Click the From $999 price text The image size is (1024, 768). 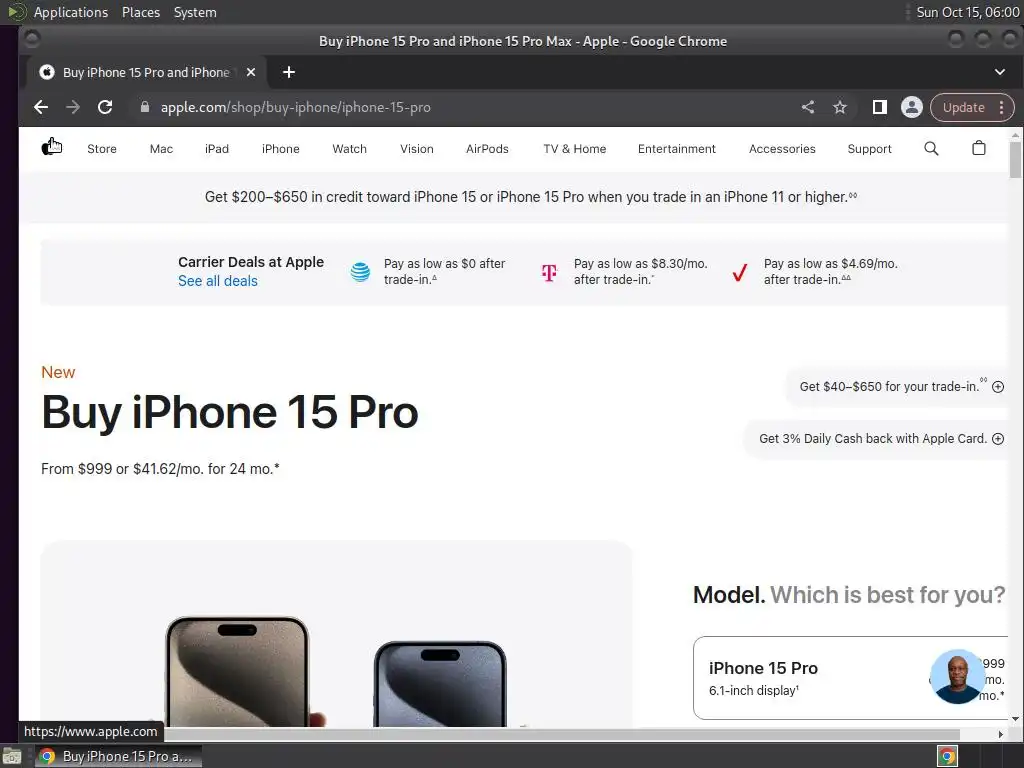click(x=160, y=469)
